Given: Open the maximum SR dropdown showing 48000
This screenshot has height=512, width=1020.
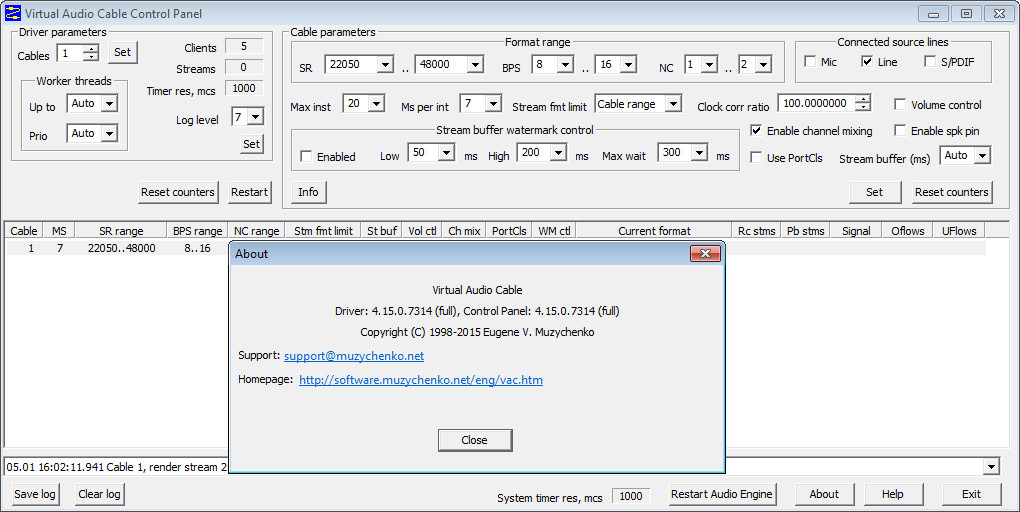Looking at the screenshot, I should 475,64.
